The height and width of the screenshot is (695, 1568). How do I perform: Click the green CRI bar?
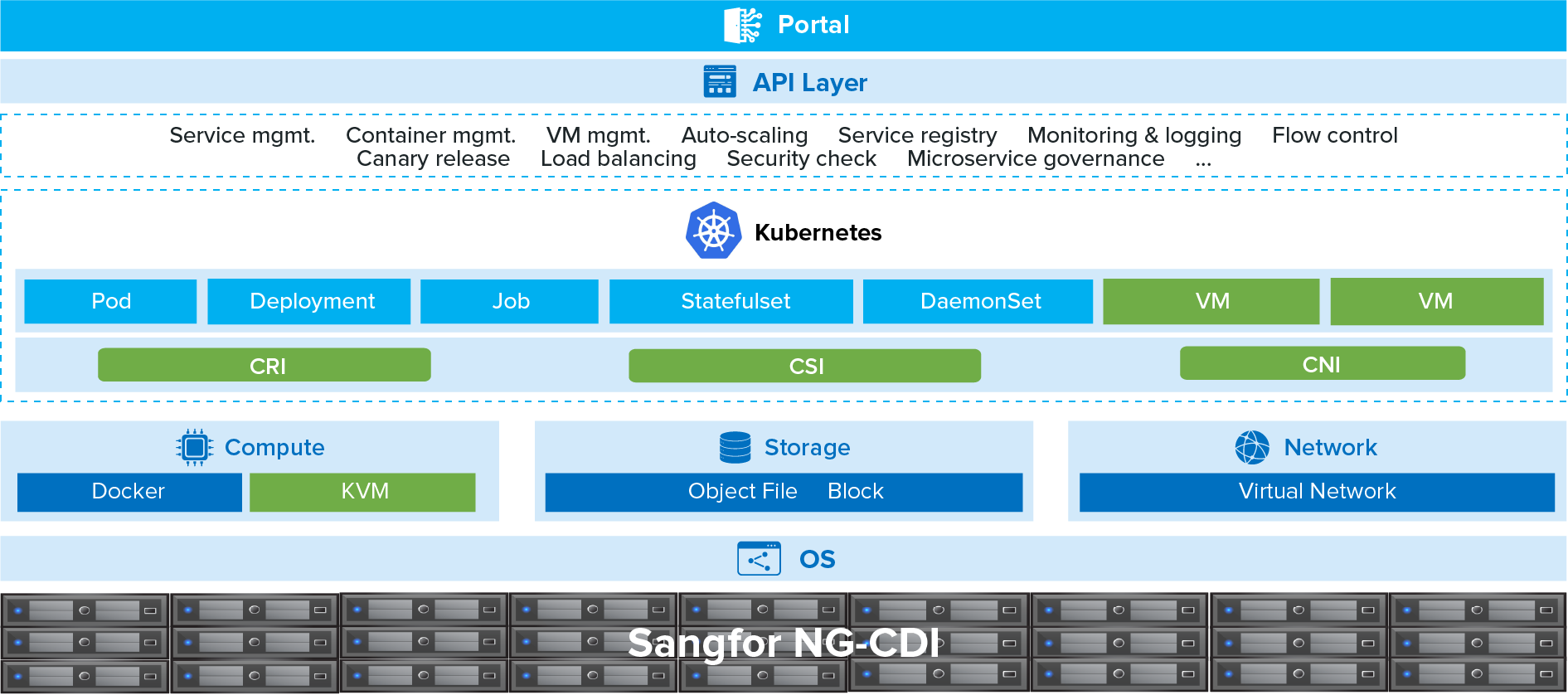pos(265,365)
